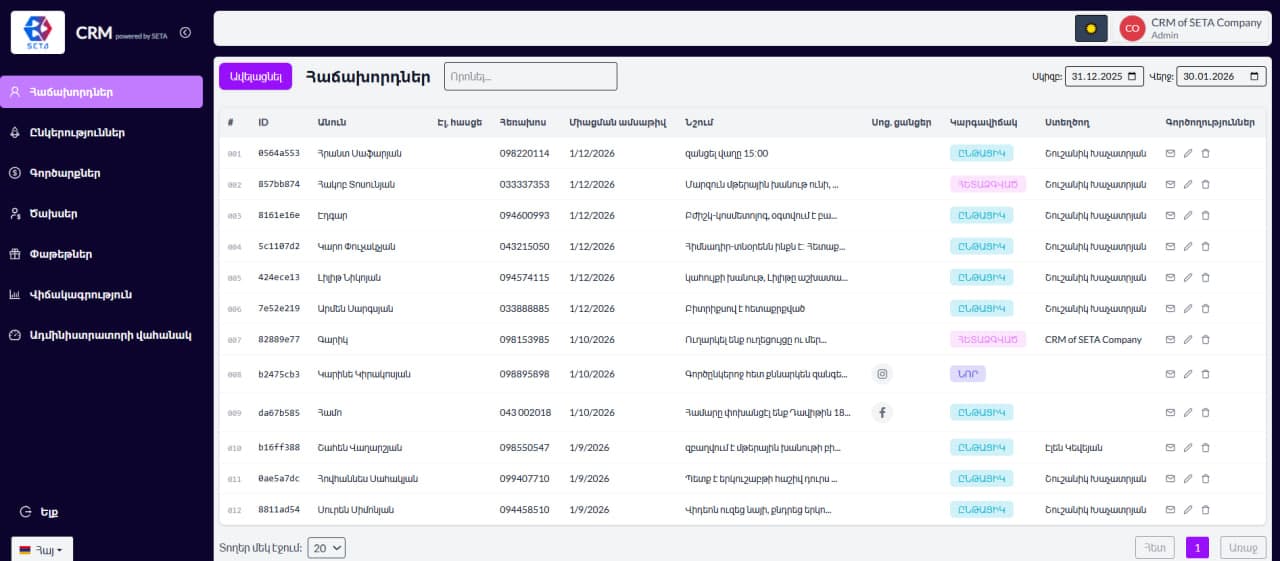The width and height of the screenshot is (1280, 561).
Task: Open the Հաճախորդներ sidebar menu item
Action: coord(101,92)
